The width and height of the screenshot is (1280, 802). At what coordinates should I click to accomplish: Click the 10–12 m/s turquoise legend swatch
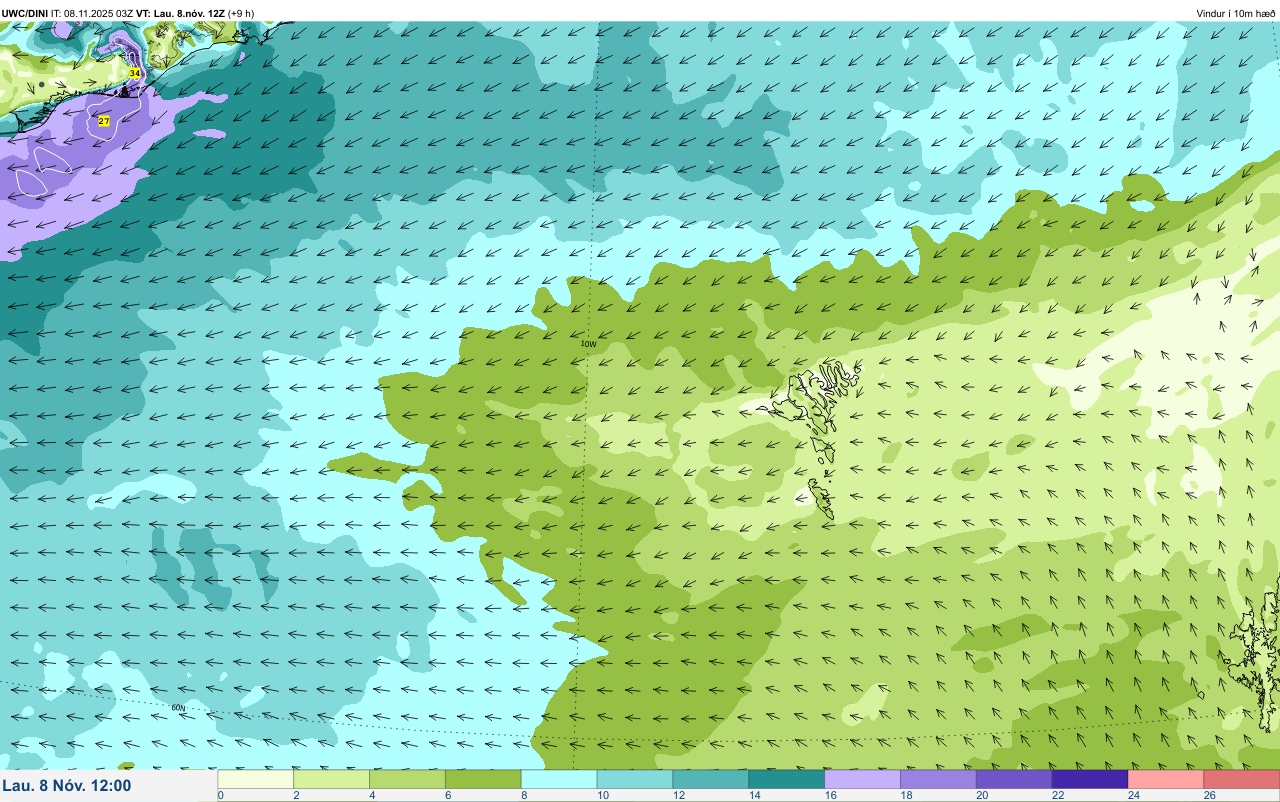click(x=635, y=779)
